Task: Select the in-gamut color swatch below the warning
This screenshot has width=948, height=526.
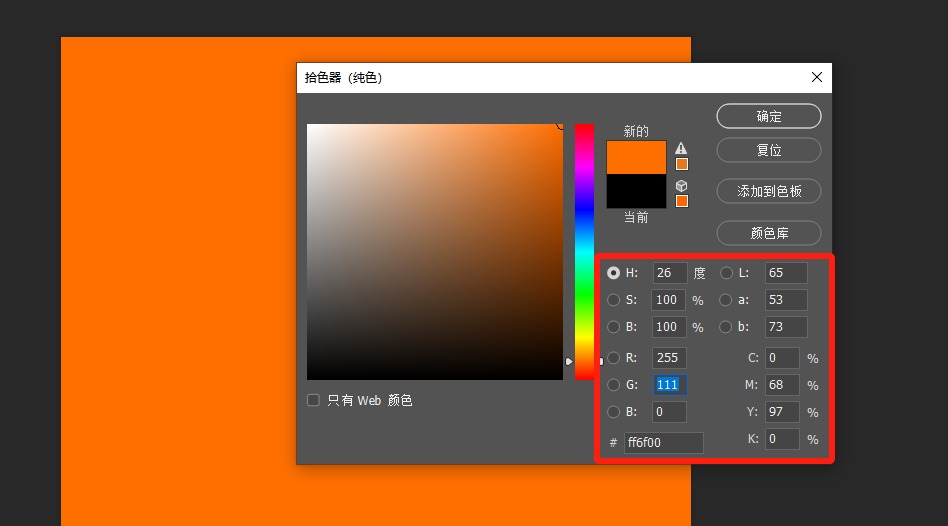Action: pos(682,164)
